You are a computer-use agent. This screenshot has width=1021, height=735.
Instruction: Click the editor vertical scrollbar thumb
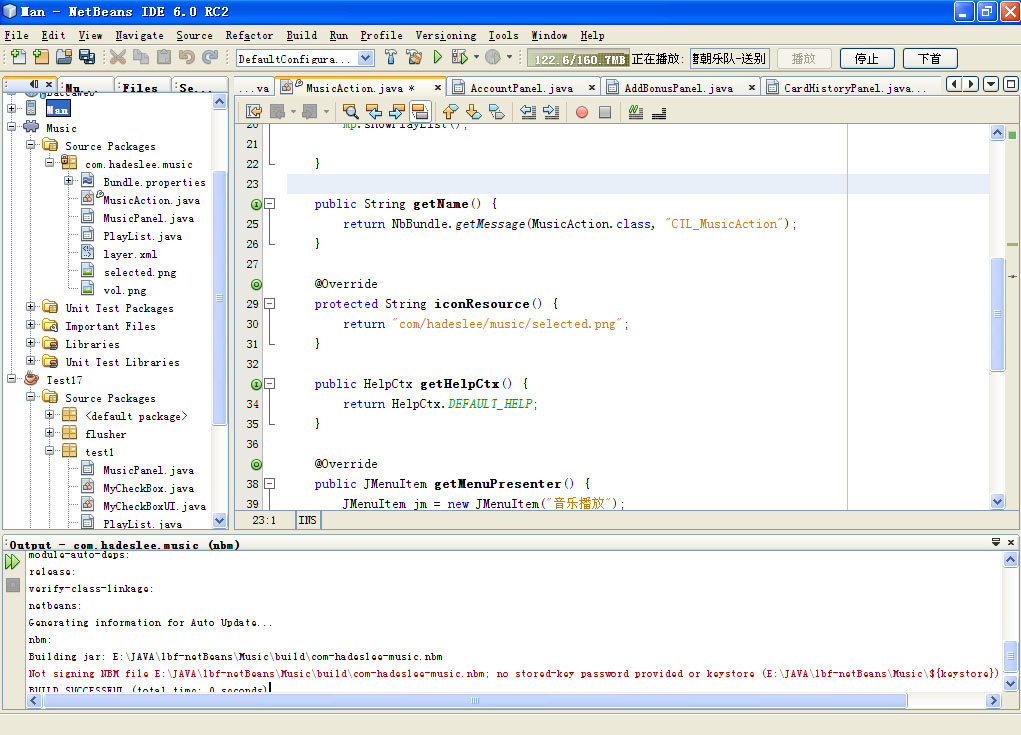coord(997,314)
